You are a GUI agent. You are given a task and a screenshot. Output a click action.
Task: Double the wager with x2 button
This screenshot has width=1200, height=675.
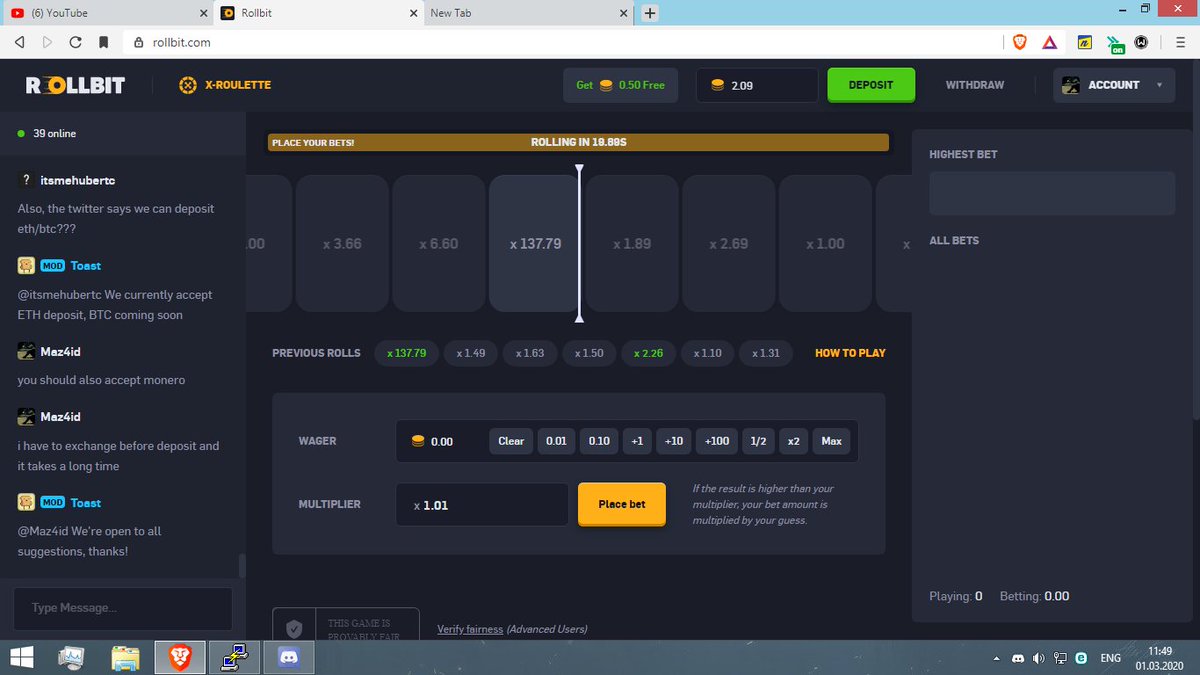pos(794,441)
